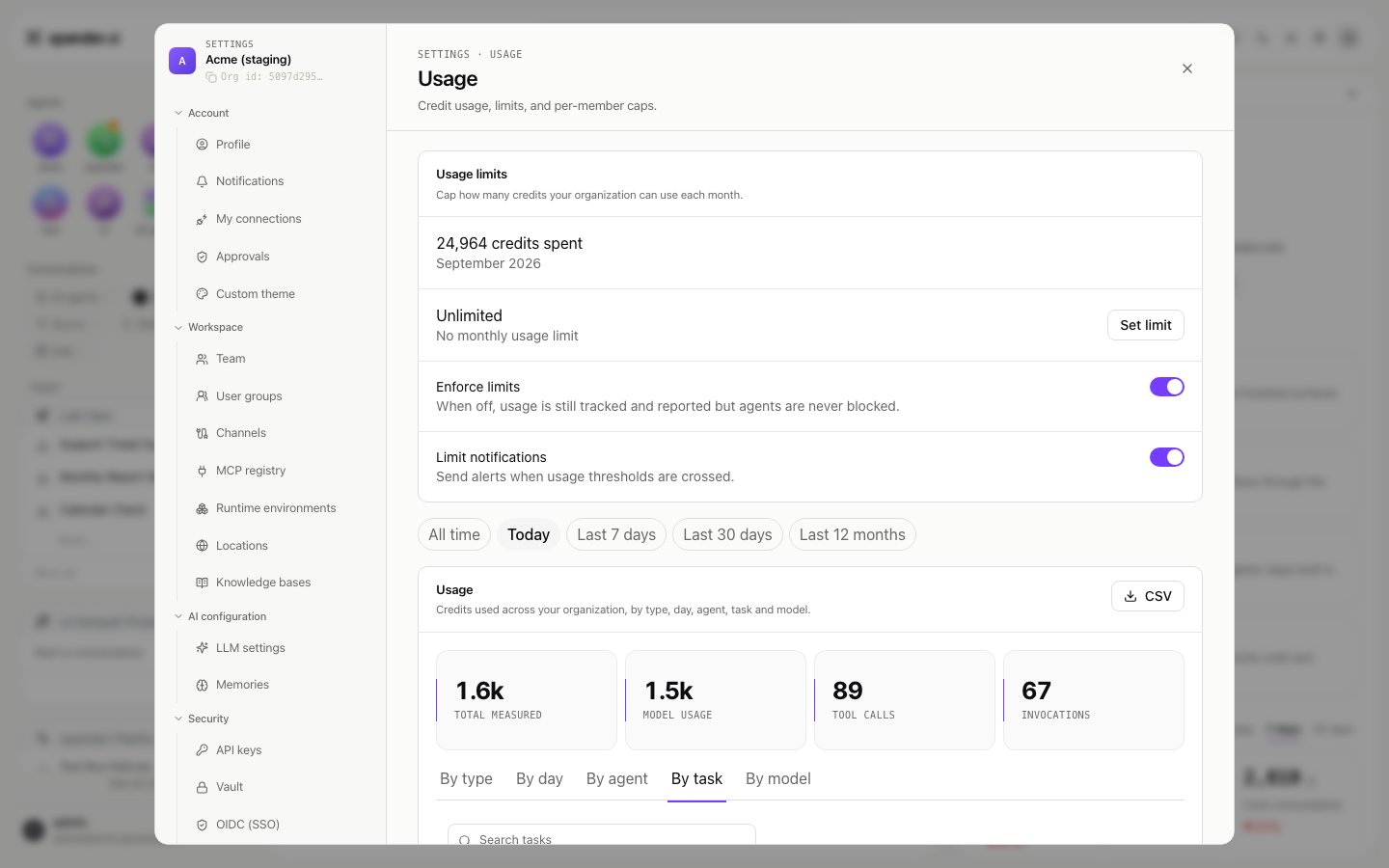The height and width of the screenshot is (868, 1389).
Task: Click the Search tasks input field
Action: pos(602,835)
